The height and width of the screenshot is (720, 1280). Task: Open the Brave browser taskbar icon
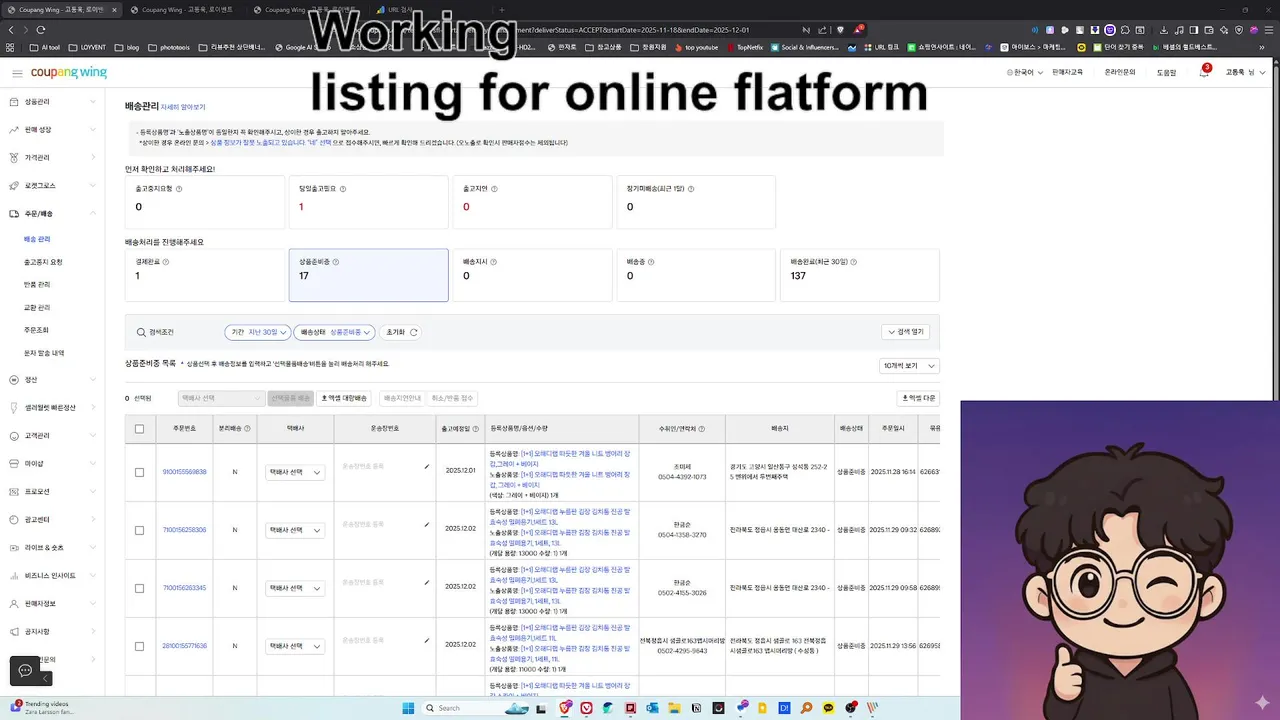(x=565, y=708)
